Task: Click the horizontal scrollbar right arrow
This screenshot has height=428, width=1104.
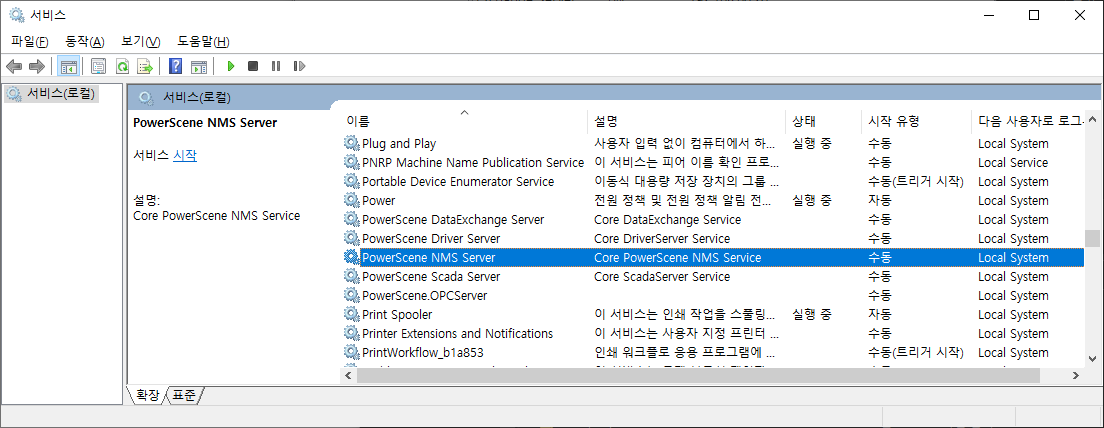Action: click(x=1075, y=376)
